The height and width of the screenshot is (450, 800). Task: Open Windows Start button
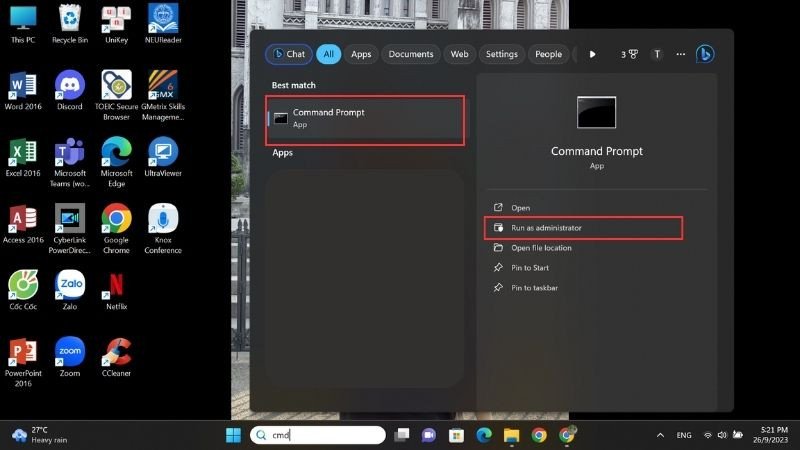click(x=233, y=435)
